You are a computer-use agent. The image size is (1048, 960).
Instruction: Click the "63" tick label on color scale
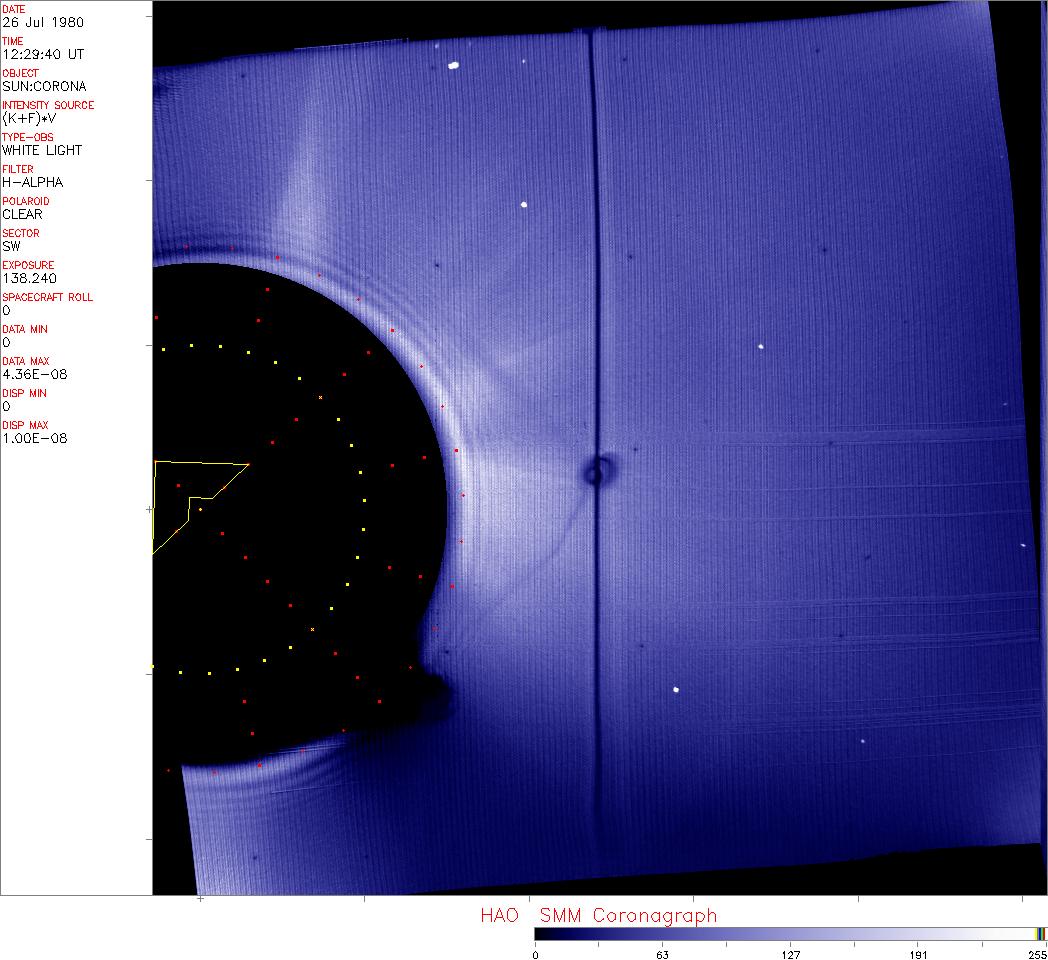(662, 953)
